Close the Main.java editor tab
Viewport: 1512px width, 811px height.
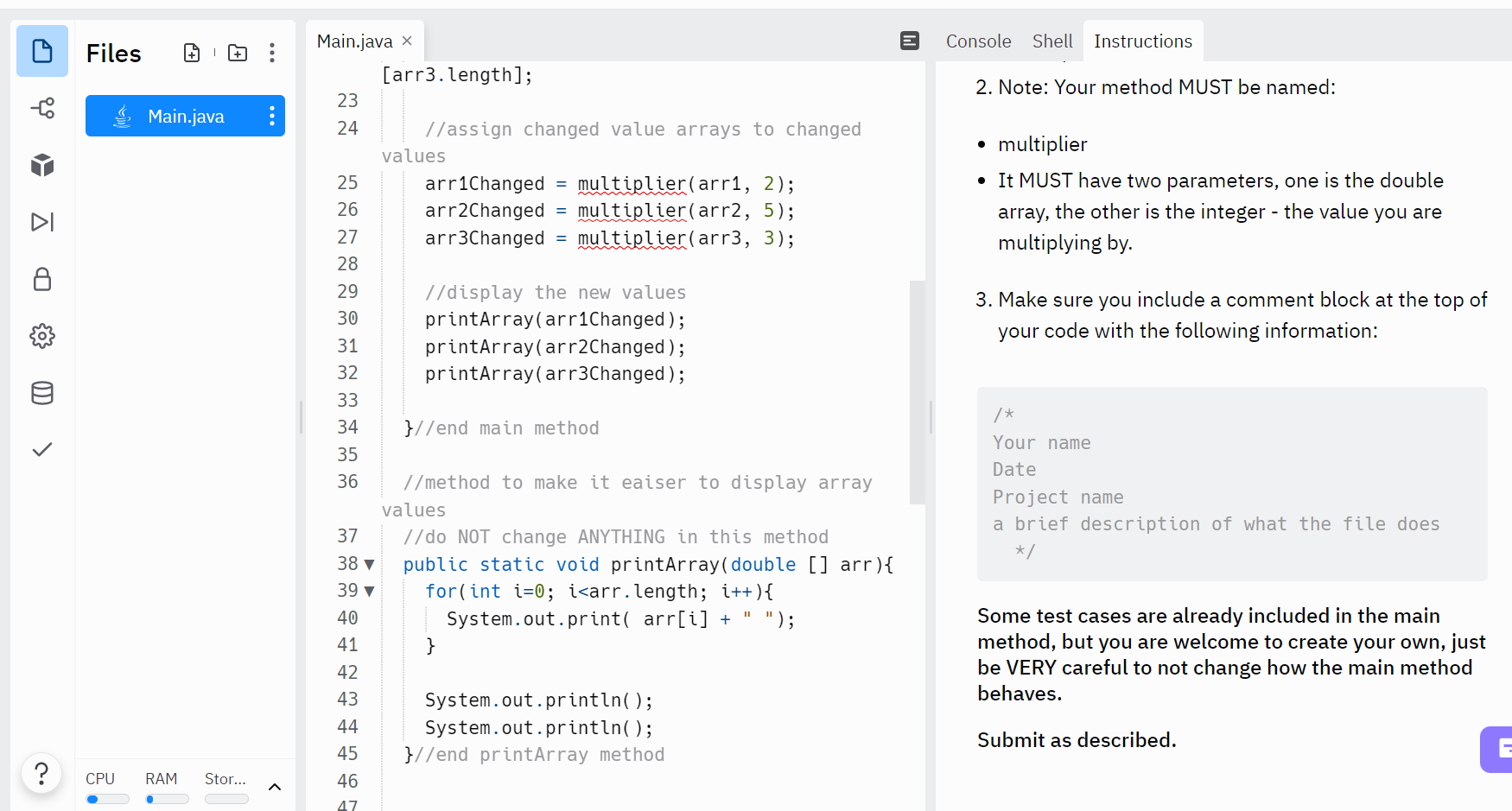[x=407, y=41]
